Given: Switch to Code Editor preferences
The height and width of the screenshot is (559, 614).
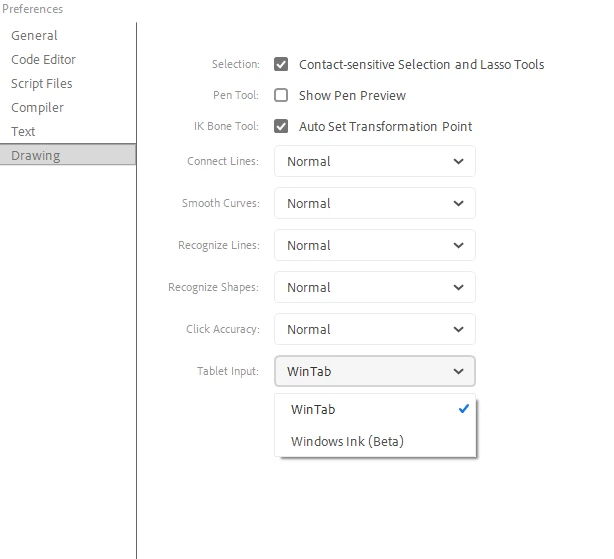Looking at the screenshot, I should click(43, 59).
